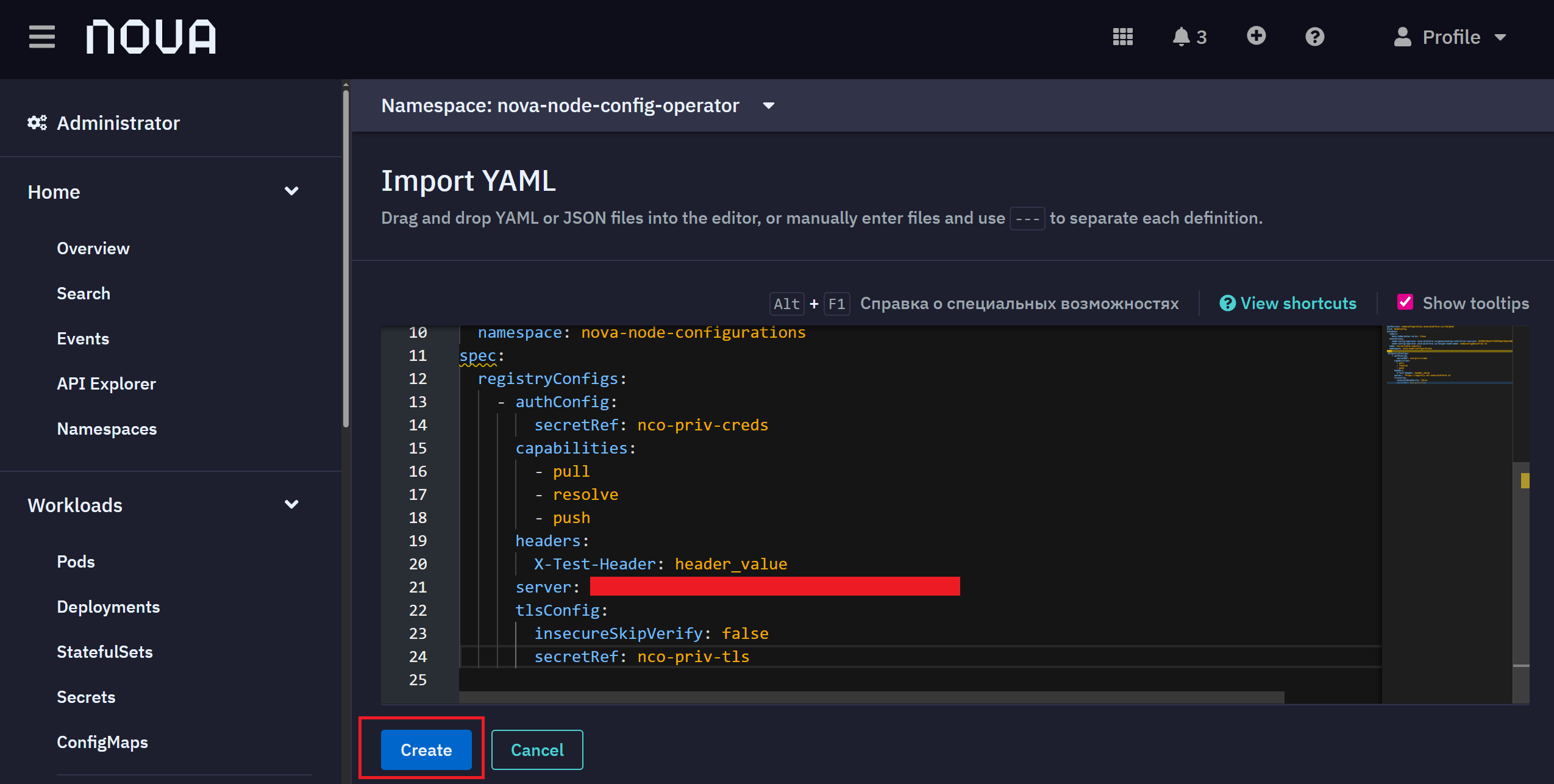Toggle the Show tooltips checkbox
The image size is (1554, 784).
click(1405, 302)
